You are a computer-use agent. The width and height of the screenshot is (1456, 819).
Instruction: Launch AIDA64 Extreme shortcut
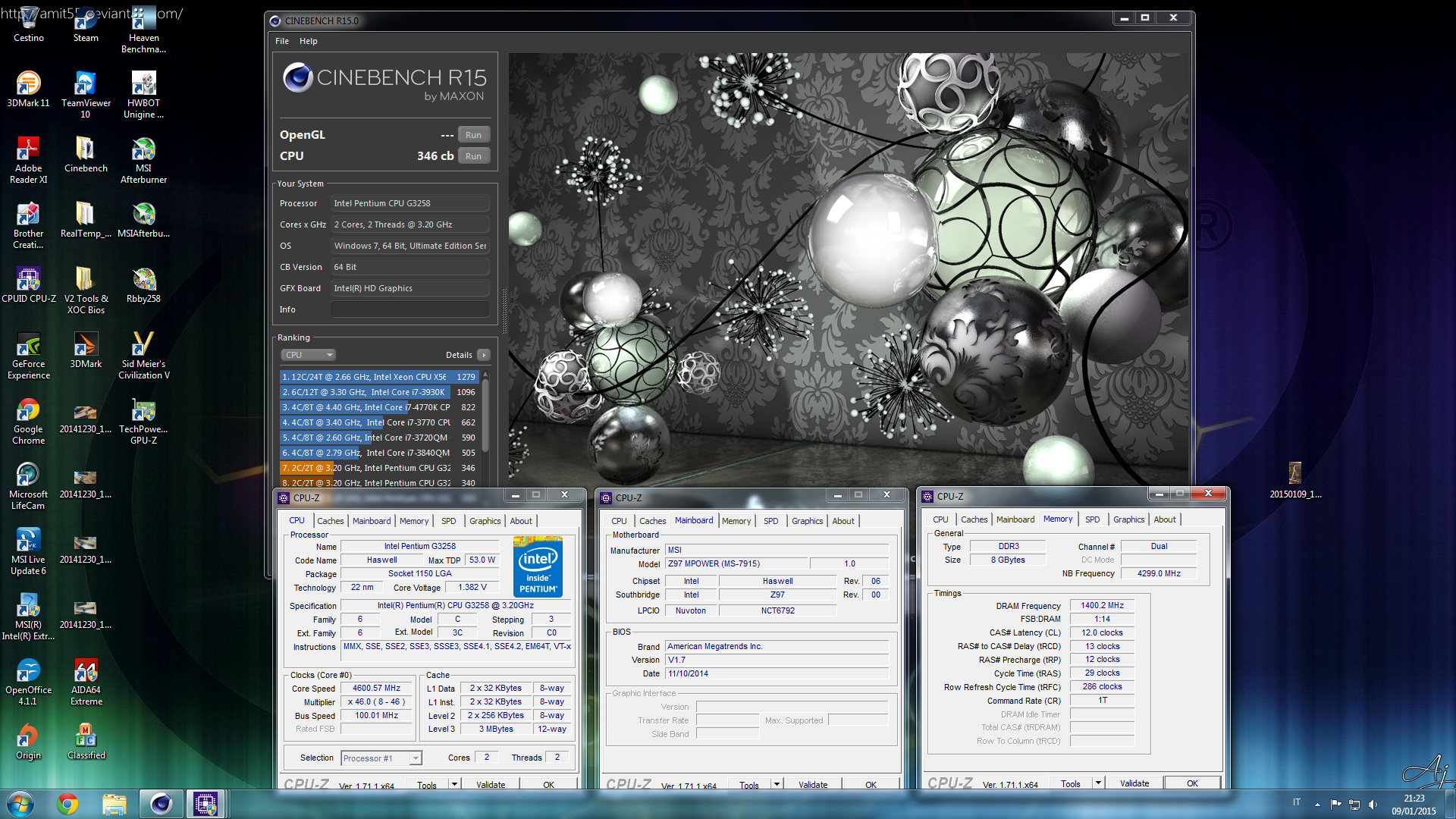[86, 681]
